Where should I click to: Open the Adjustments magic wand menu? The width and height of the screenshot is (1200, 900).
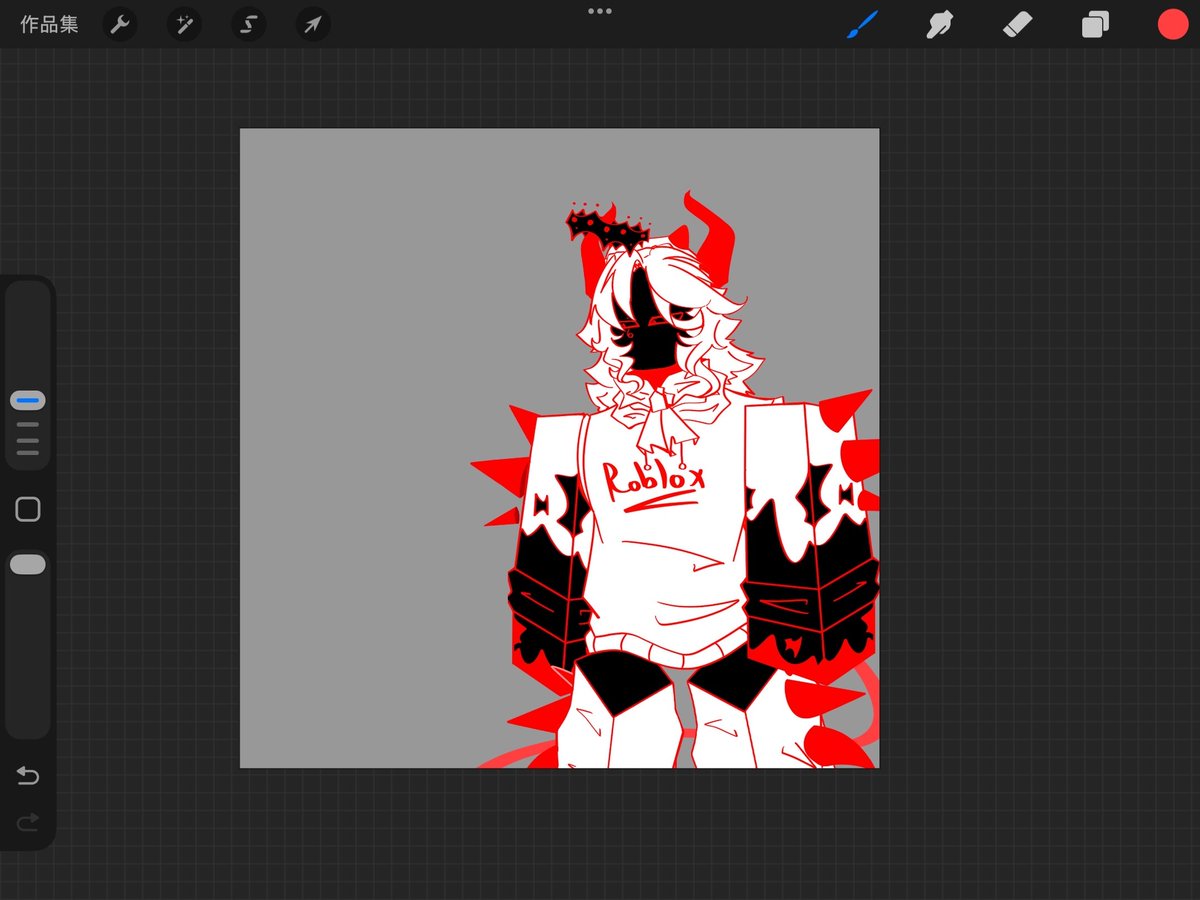point(184,25)
